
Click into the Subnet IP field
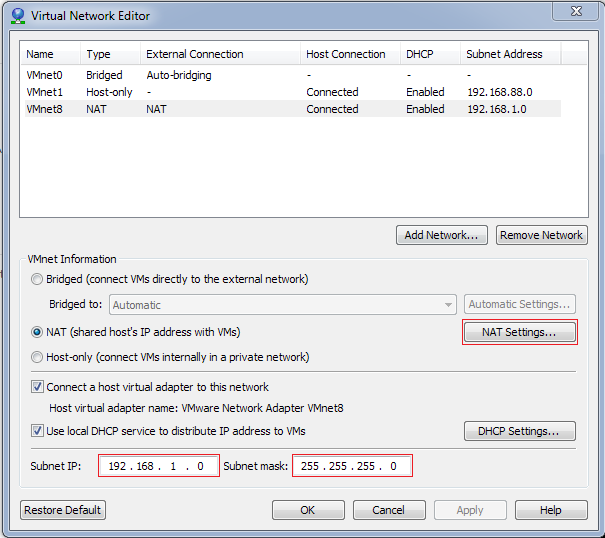click(x=159, y=466)
